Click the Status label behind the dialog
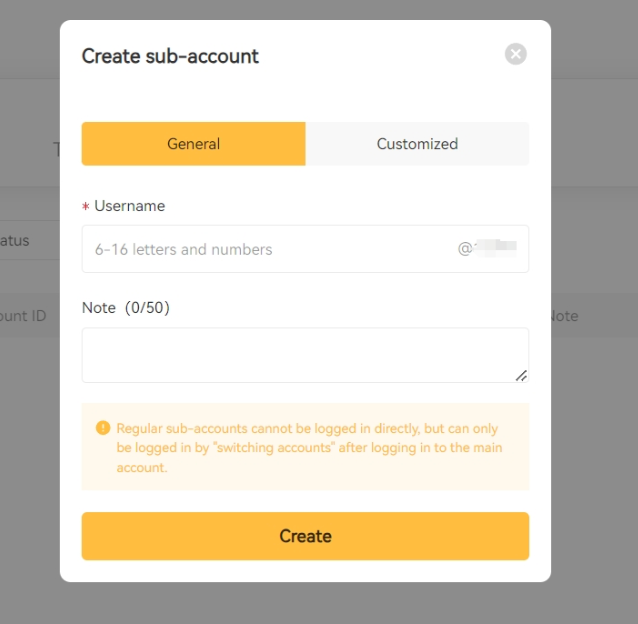Screen dimensions: 638x624 tap(15, 241)
